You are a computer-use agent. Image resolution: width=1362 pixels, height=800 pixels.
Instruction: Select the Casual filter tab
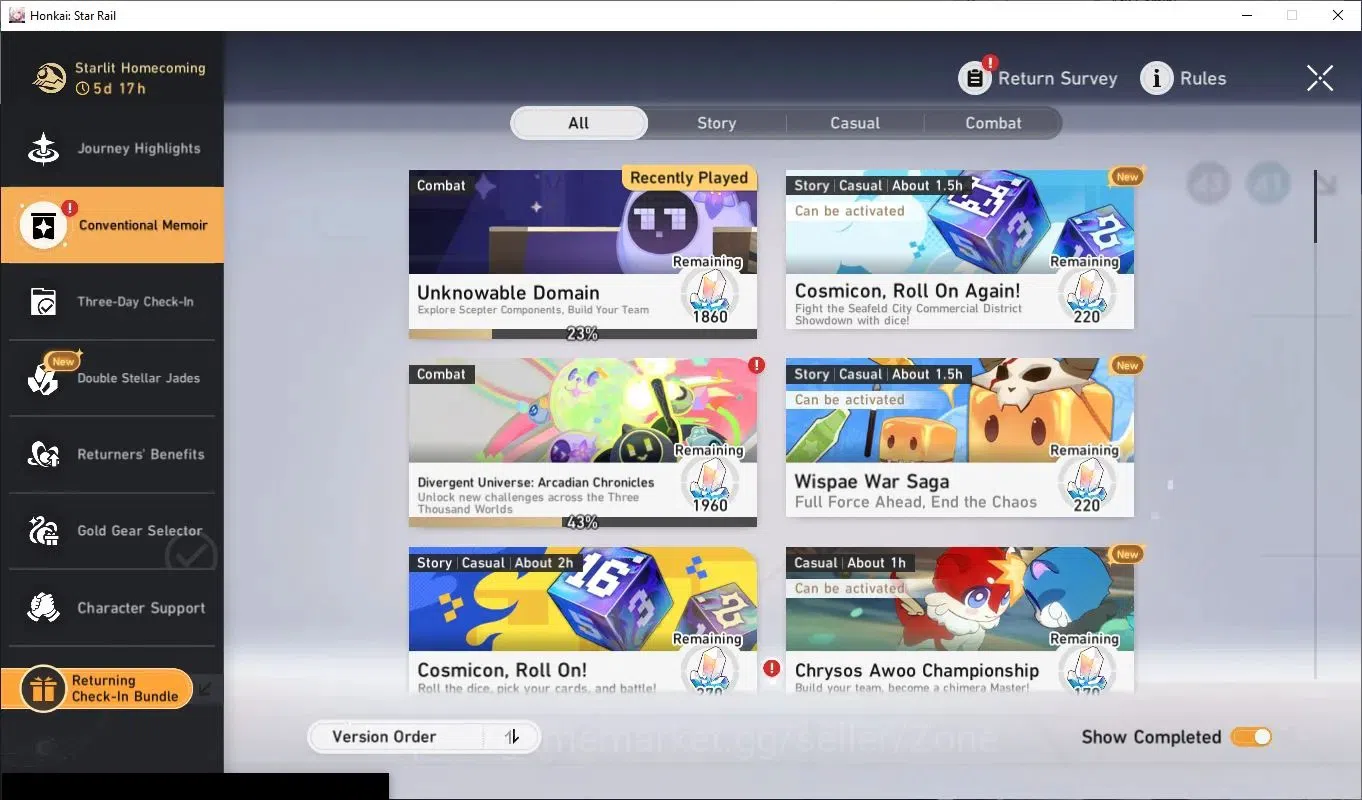coord(855,123)
